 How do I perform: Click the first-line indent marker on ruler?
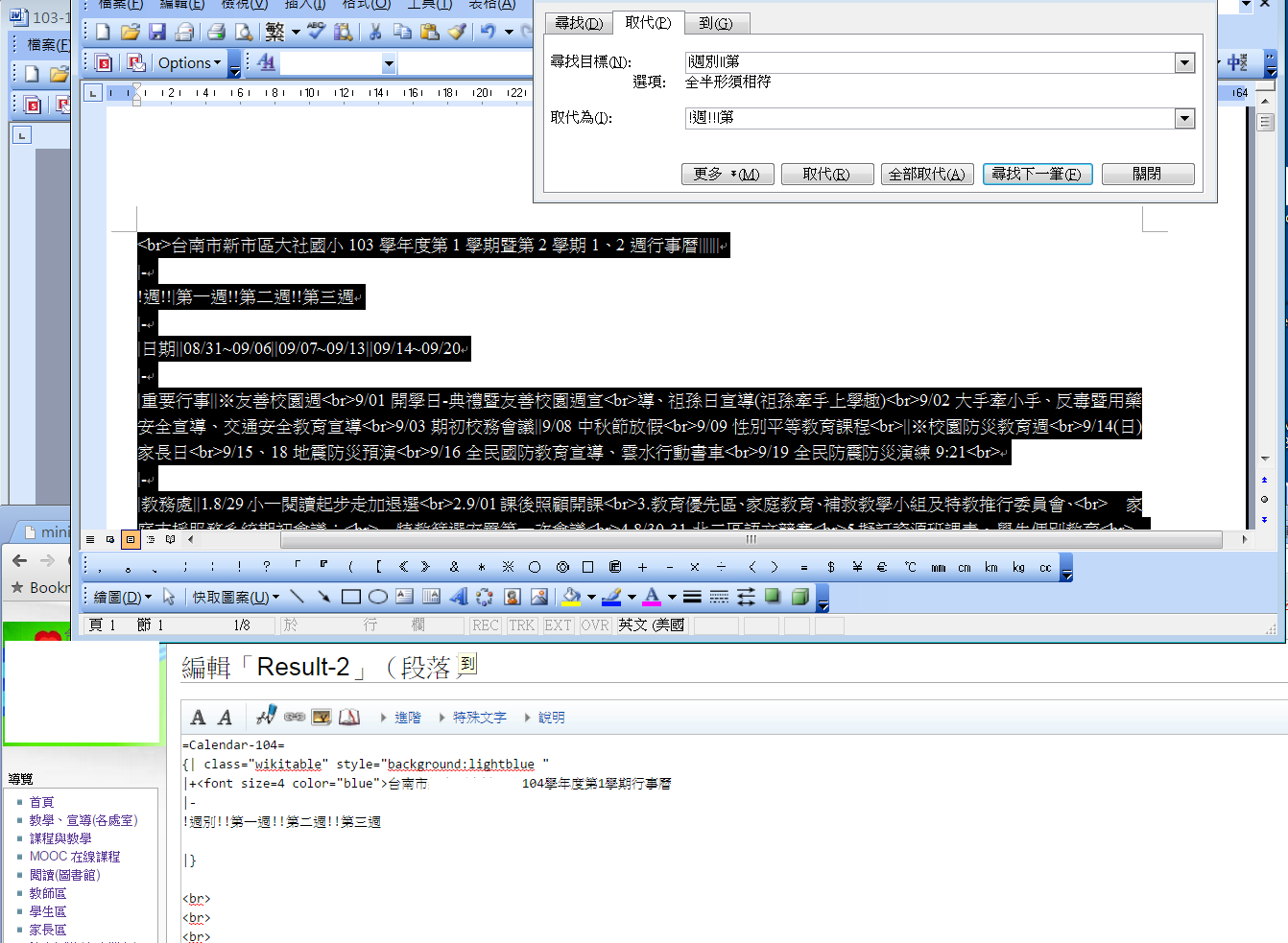pos(136,86)
